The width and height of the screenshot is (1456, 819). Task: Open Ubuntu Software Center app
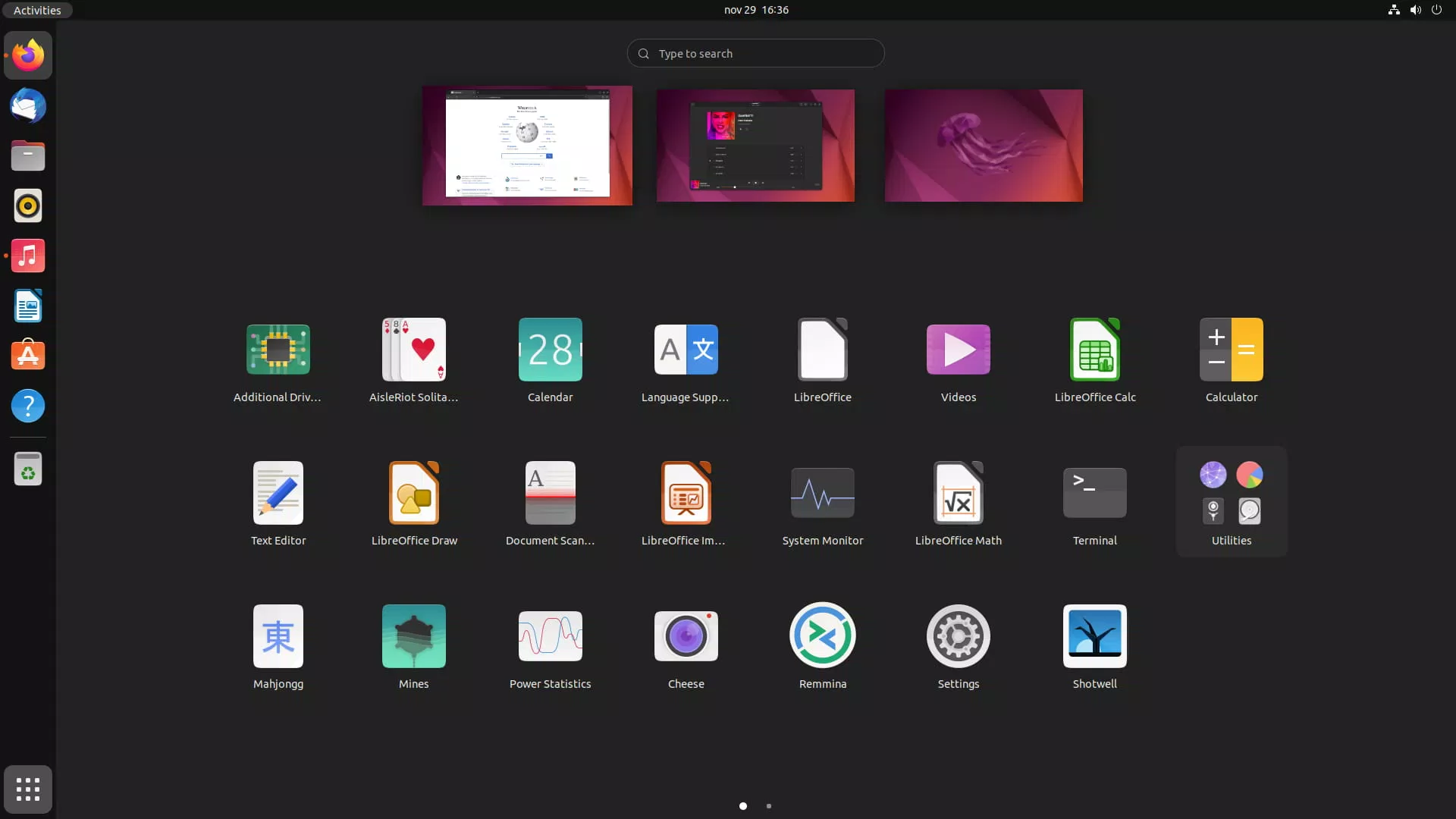pyautogui.click(x=27, y=355)
